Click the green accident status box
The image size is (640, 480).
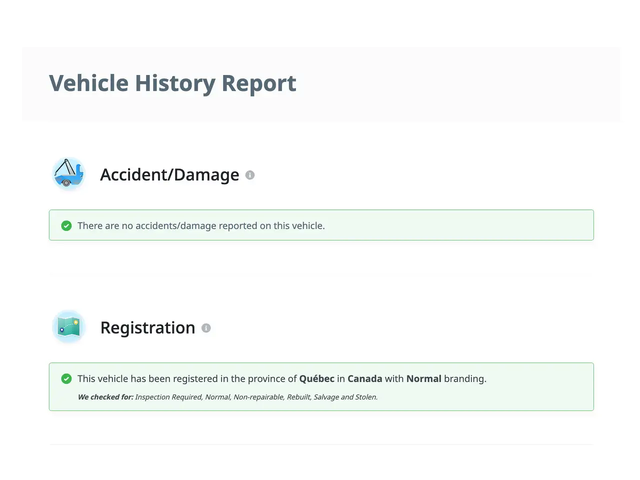pos(321,225)
